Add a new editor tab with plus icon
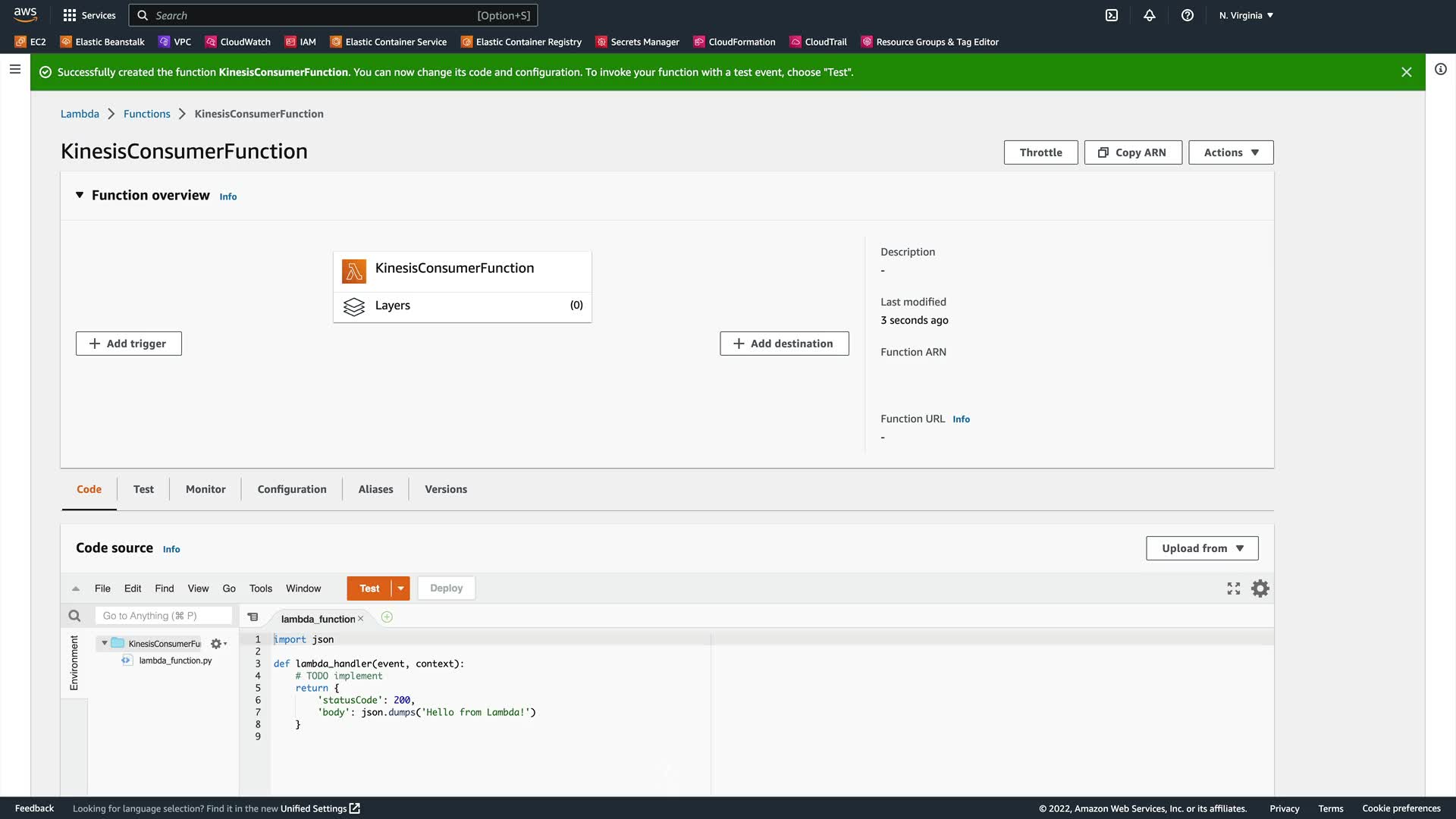Viewport: 1456px width, 819px height. click(387, 617)
